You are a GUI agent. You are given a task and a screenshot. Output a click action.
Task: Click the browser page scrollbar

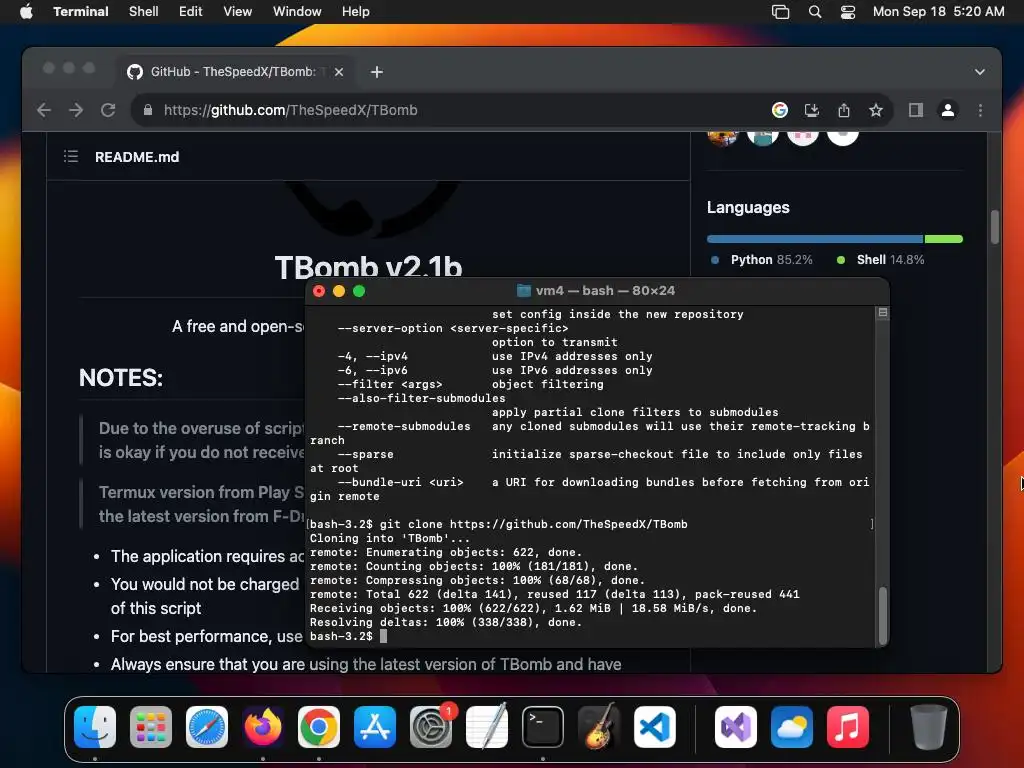(x=995, y=227)
